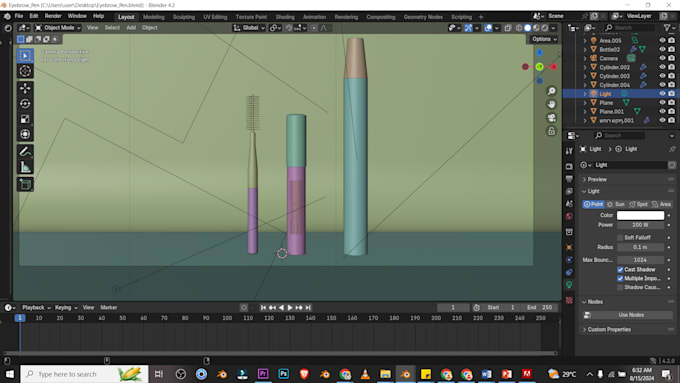Enable Shadow Caustics checkbox
The width and height of the screenshot is (680, 383).
pos(620,287)
